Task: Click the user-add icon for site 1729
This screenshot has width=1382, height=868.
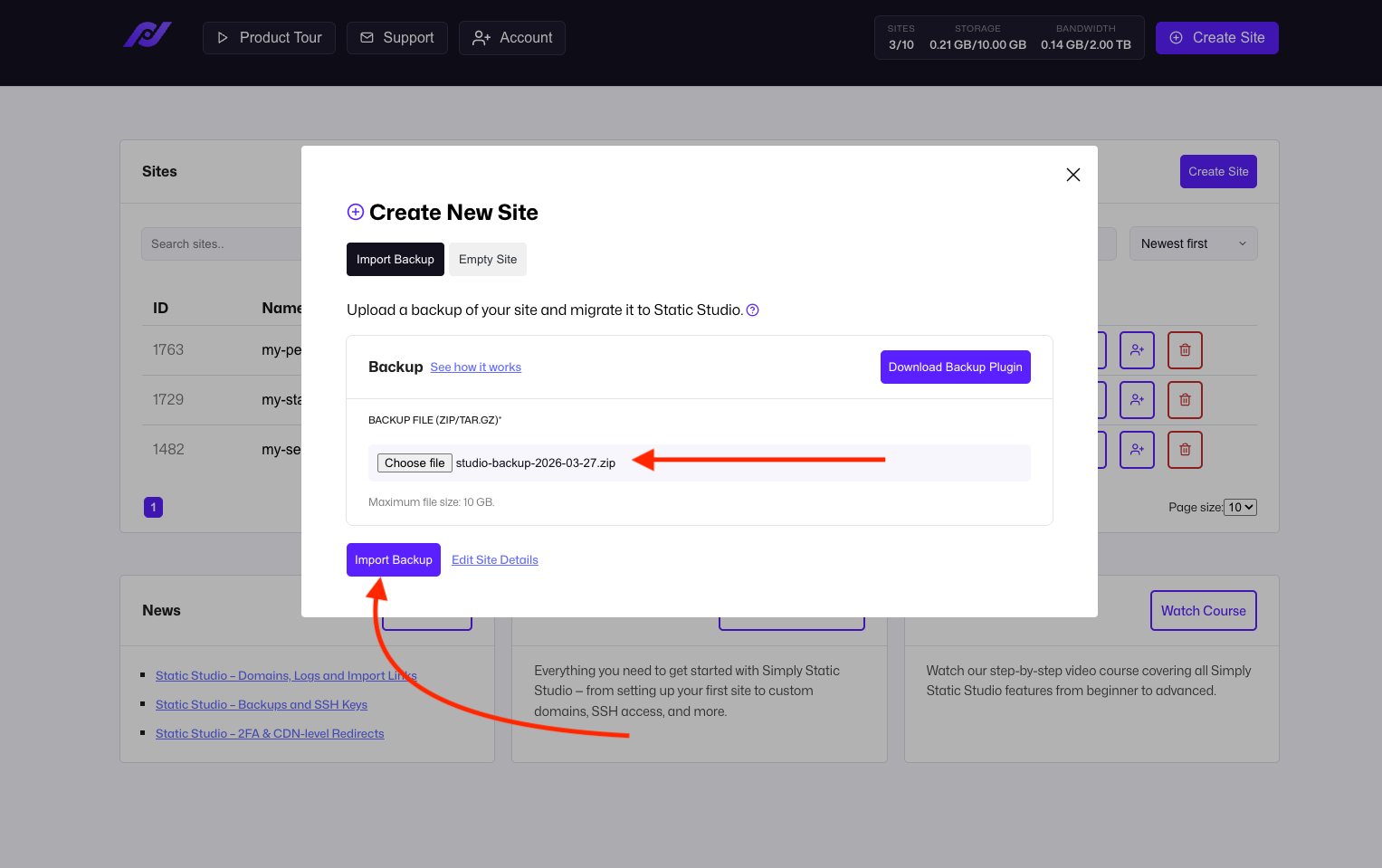Action: (x=1138, y=400)
